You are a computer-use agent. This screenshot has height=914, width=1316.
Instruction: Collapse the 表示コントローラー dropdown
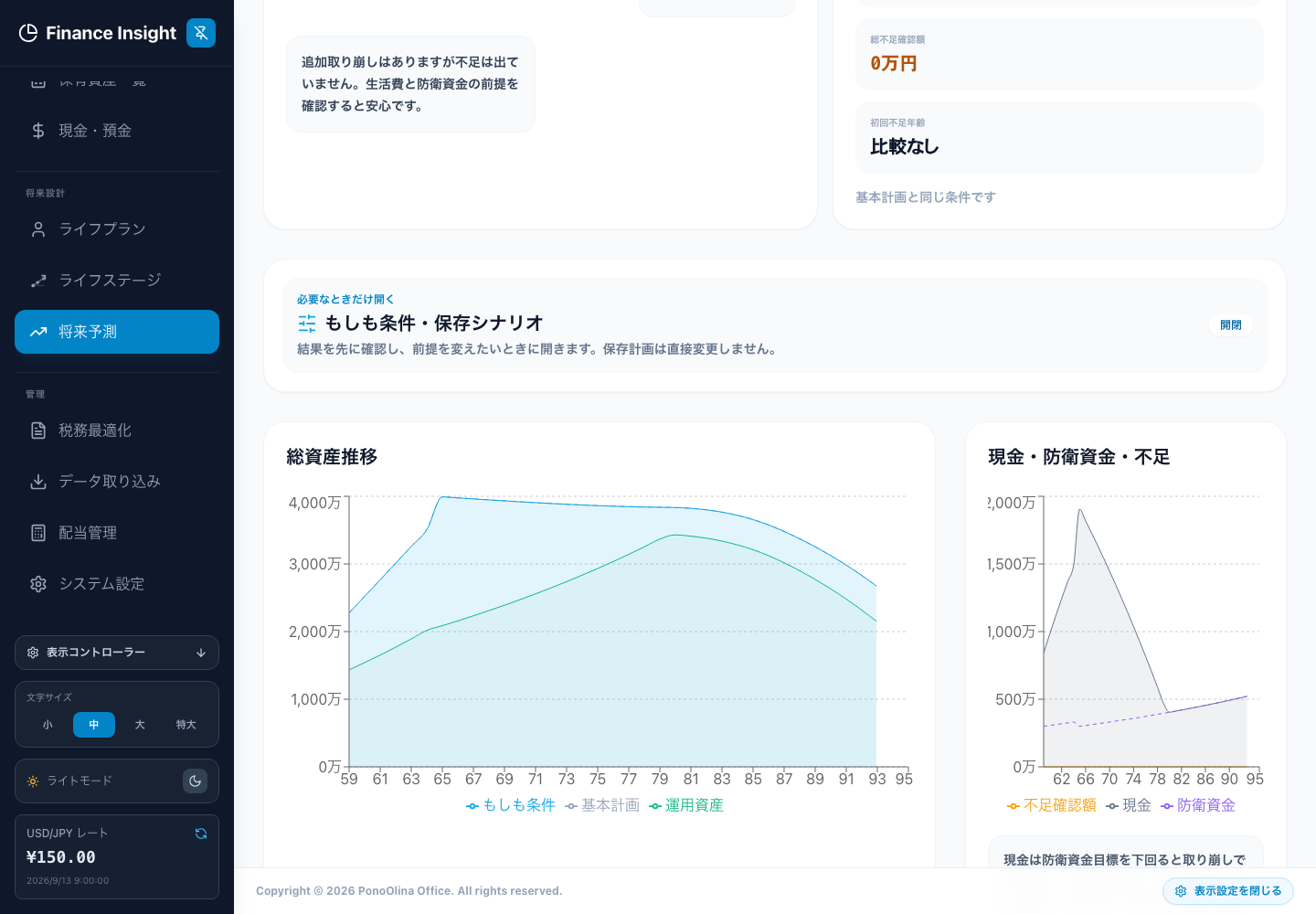pyautogui.click(x=117, y=653)
